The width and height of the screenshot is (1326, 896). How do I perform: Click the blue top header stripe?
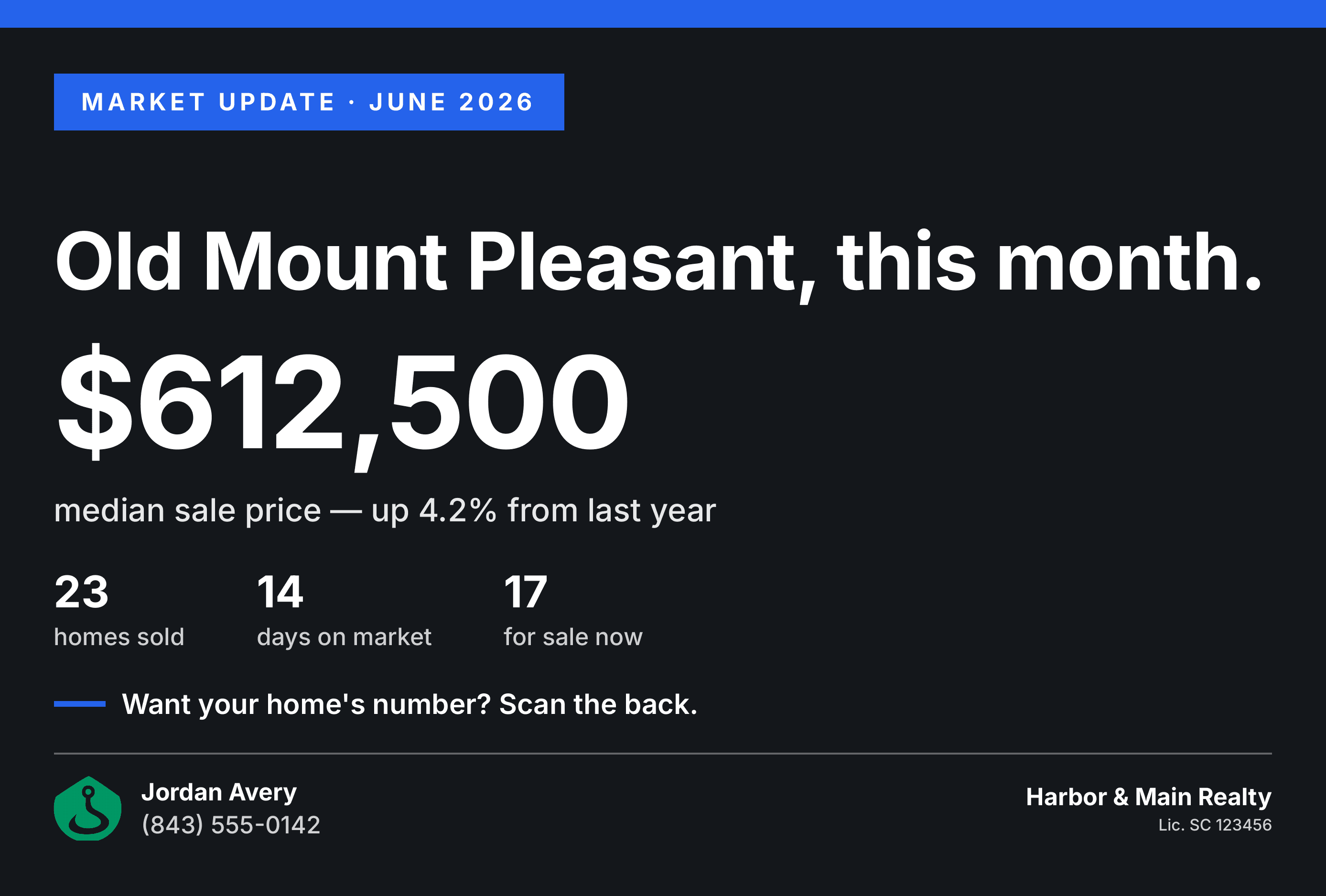click(x=663, y=14)
